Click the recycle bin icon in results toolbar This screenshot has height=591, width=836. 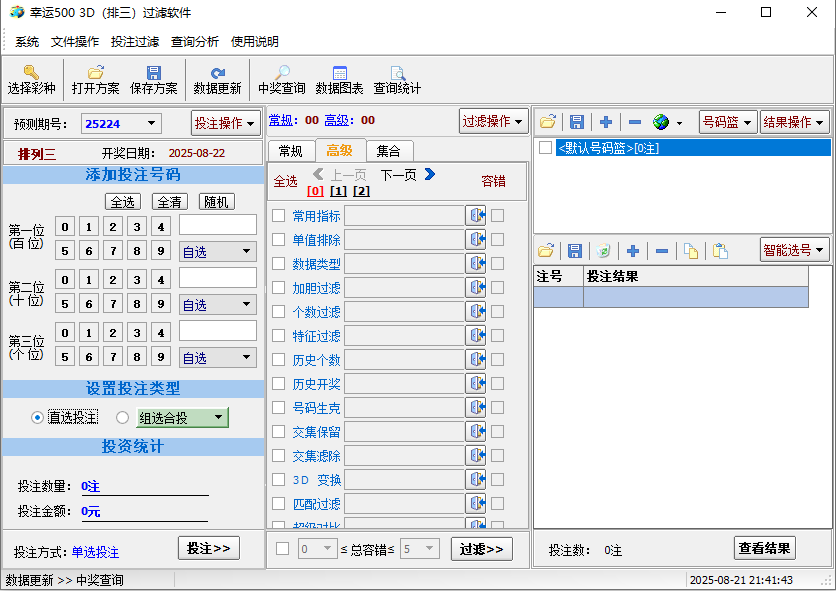(x=604, y=250)
